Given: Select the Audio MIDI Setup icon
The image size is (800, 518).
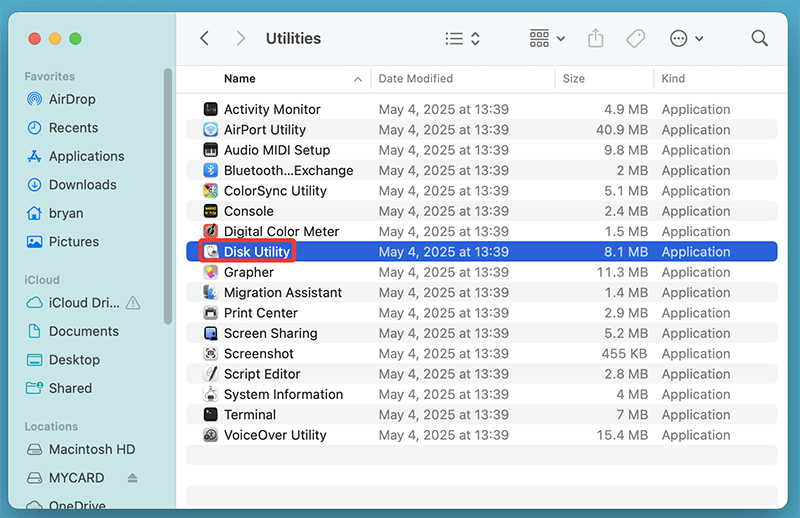Looking at the screenshot, I should click(x=211, y=150).
